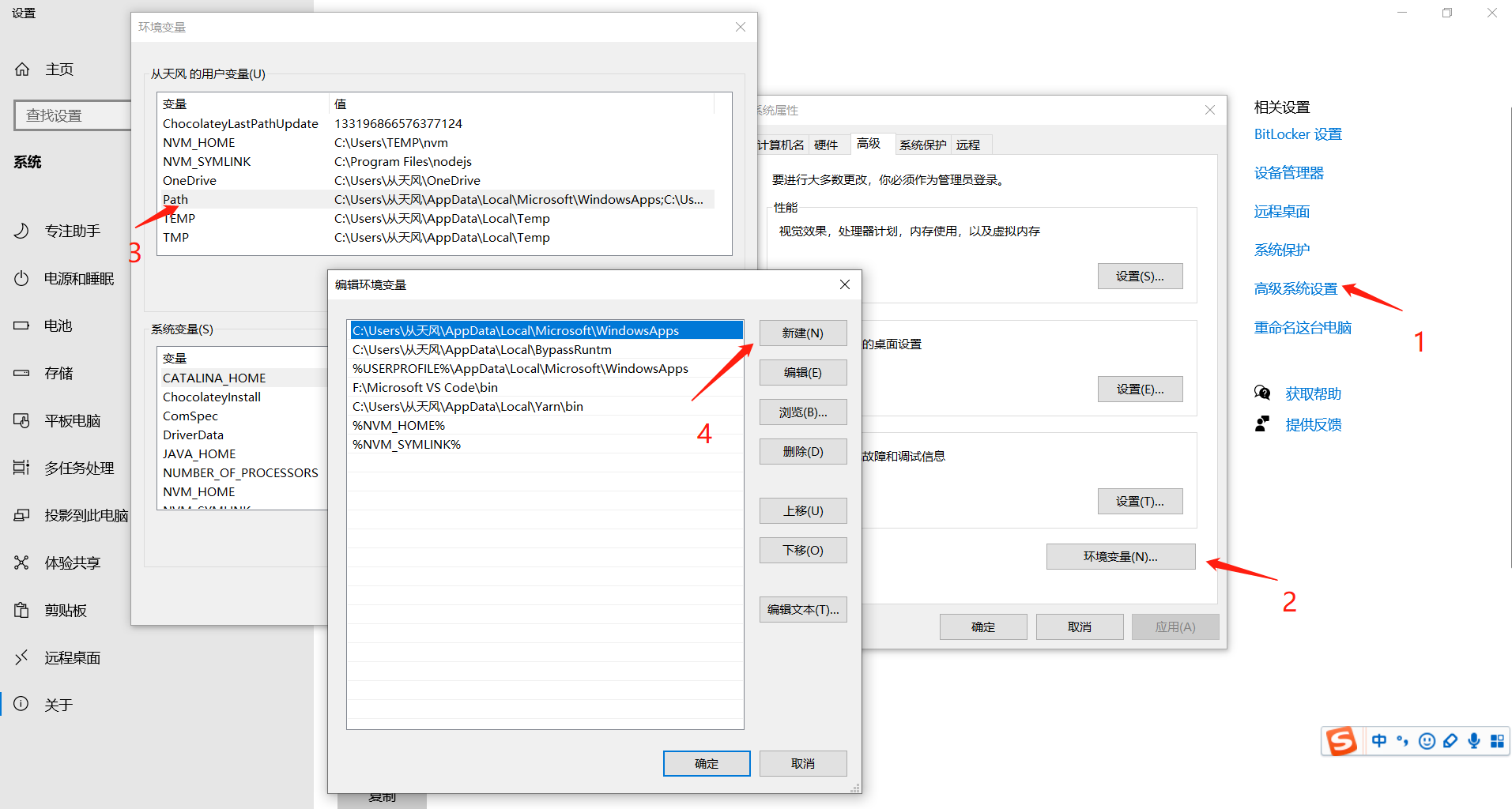The height and width of the screenshot is (809, 1512).
Task: Select Path row in user variables list
Action: point(436,200)
